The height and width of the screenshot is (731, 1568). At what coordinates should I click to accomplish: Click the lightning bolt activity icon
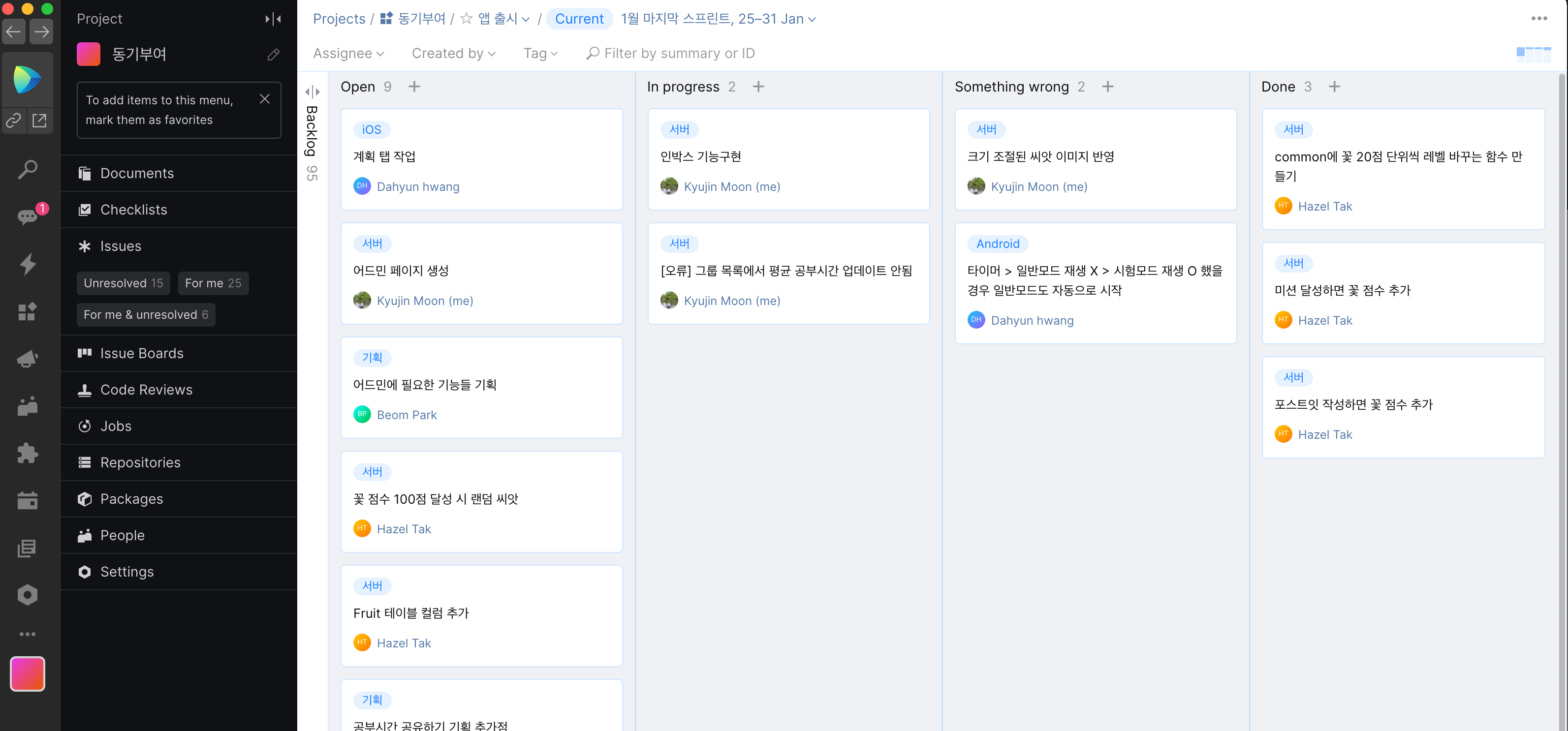click(28, 264)
